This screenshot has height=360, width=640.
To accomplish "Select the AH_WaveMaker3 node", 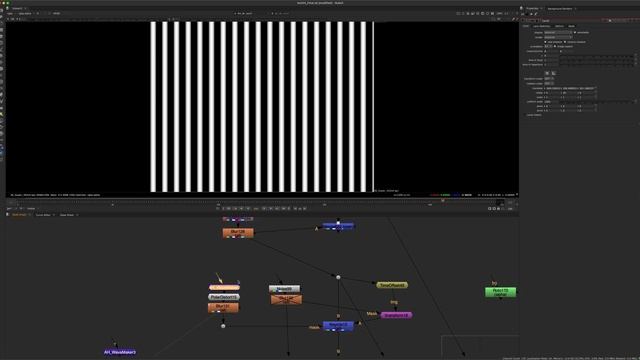I will (x=120, y=352).
